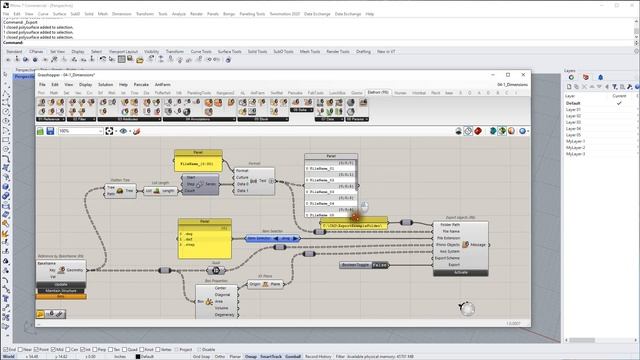Toggle the Cen osnap checkbox

[x=68, y=349]
